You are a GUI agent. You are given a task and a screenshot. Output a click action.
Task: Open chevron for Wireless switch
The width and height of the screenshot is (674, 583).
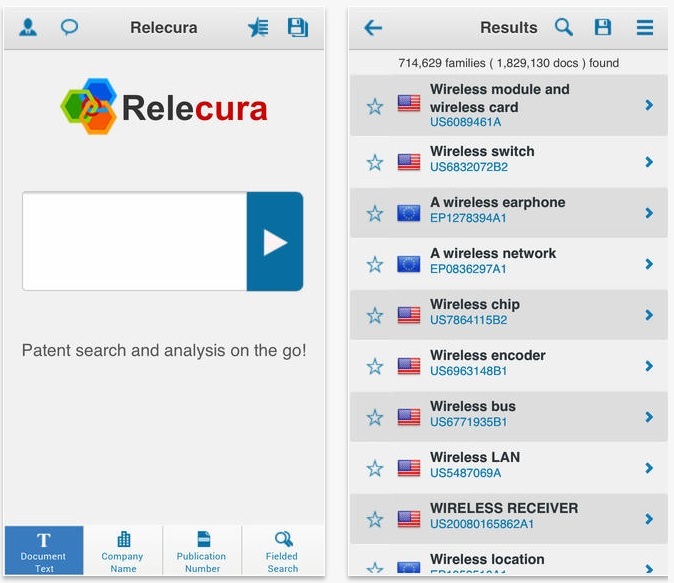[x=649, y=162]
